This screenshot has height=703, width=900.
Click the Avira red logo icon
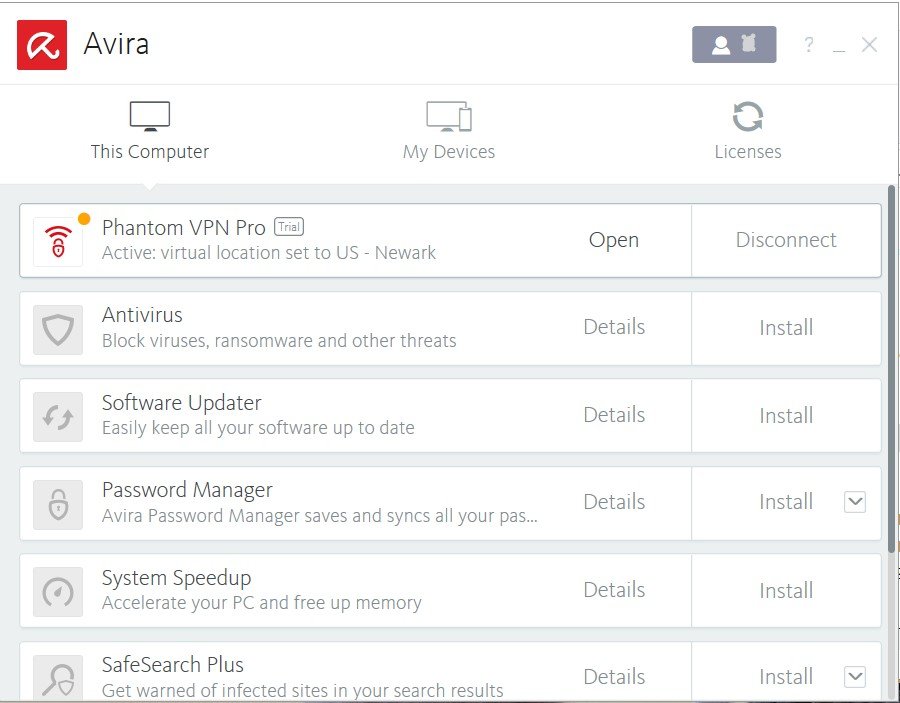pos(42,45)
